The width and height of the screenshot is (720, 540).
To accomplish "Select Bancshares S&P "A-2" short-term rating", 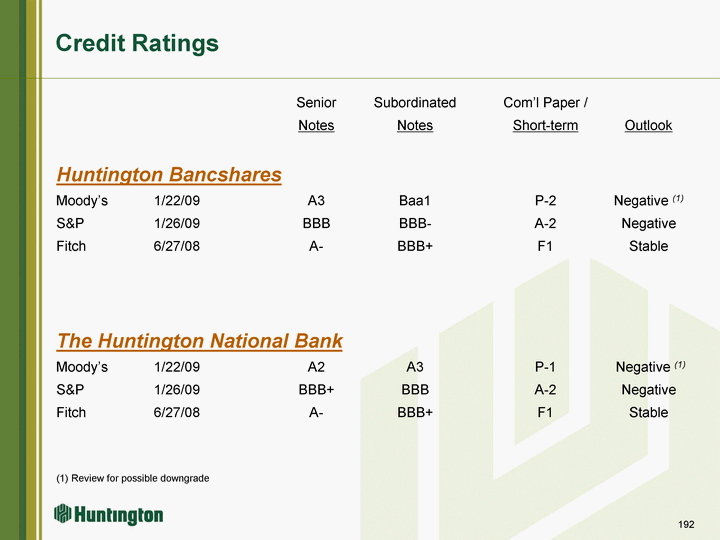I will [x=545, y=223].
